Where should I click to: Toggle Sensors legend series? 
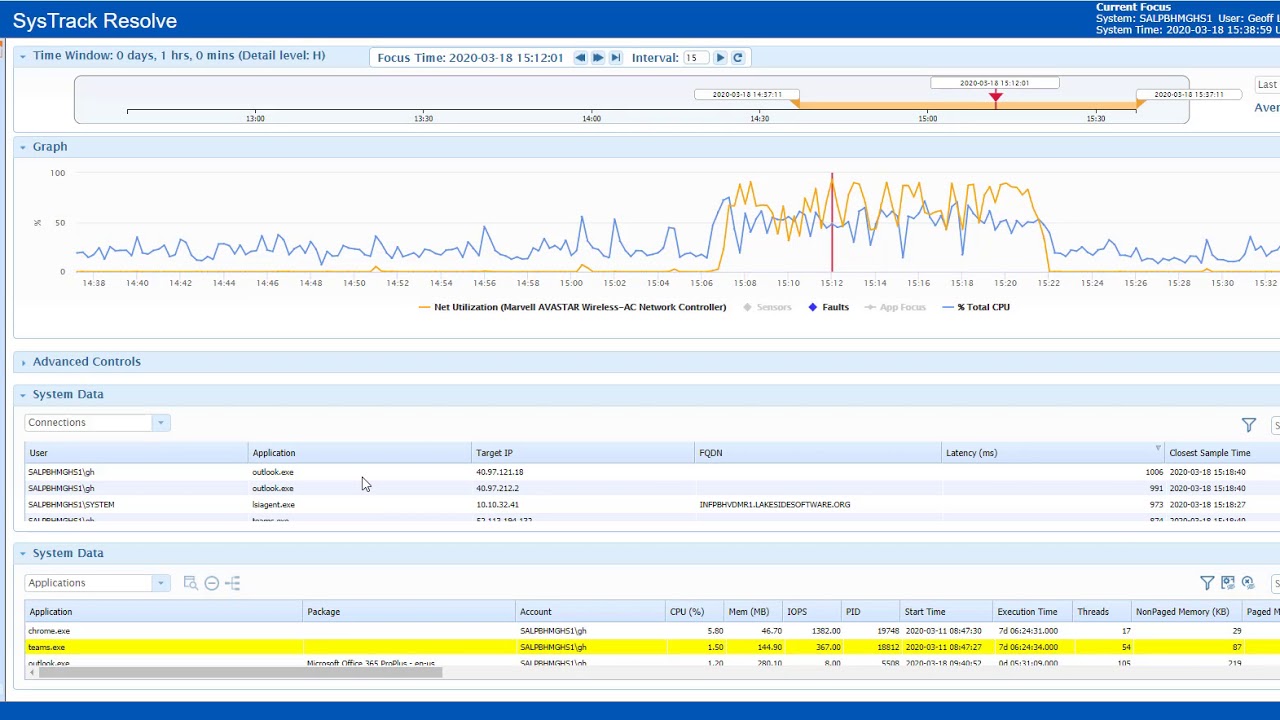pyautogui.click(x=767, y=307)
